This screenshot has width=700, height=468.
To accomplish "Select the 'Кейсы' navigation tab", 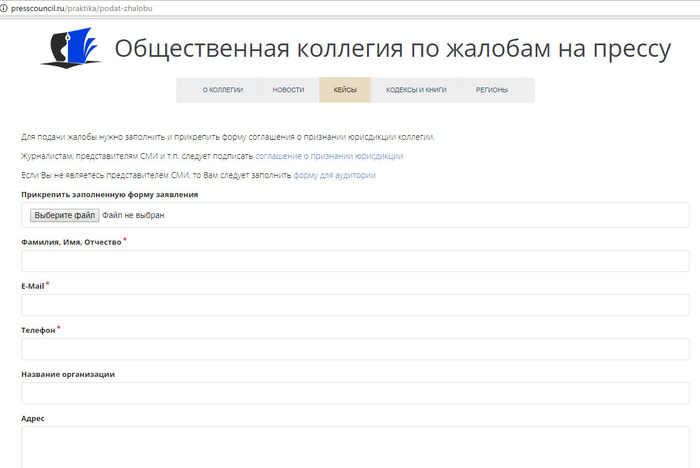I will coord(345,90).
